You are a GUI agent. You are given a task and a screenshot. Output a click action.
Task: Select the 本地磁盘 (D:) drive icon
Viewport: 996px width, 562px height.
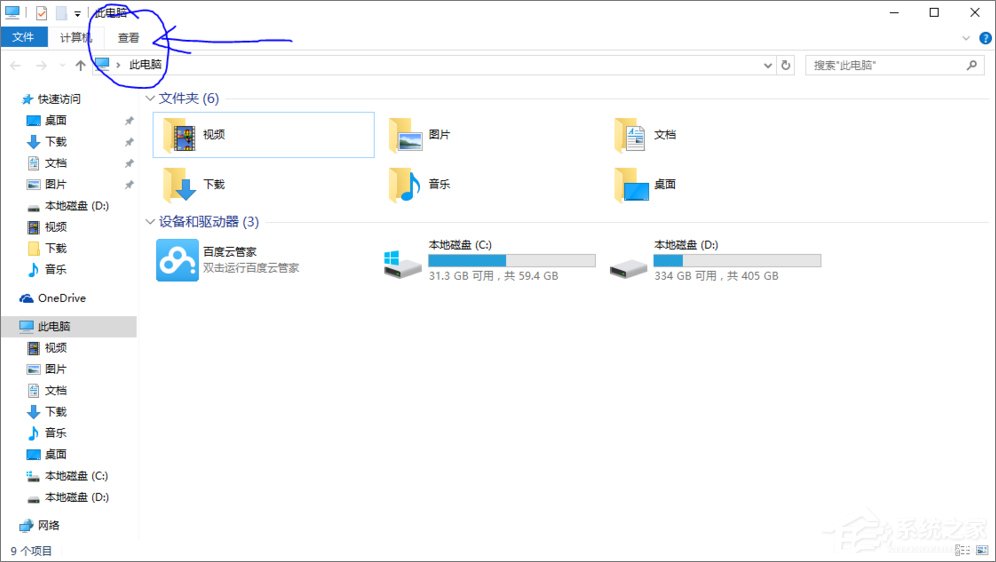point(628,268)
